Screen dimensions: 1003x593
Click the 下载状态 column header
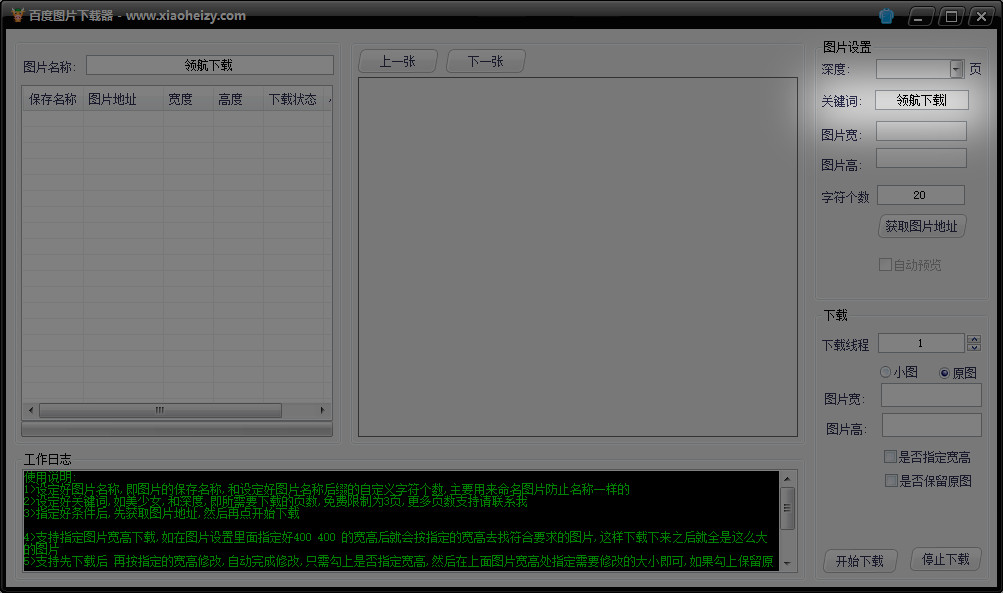tap(293, 99)
